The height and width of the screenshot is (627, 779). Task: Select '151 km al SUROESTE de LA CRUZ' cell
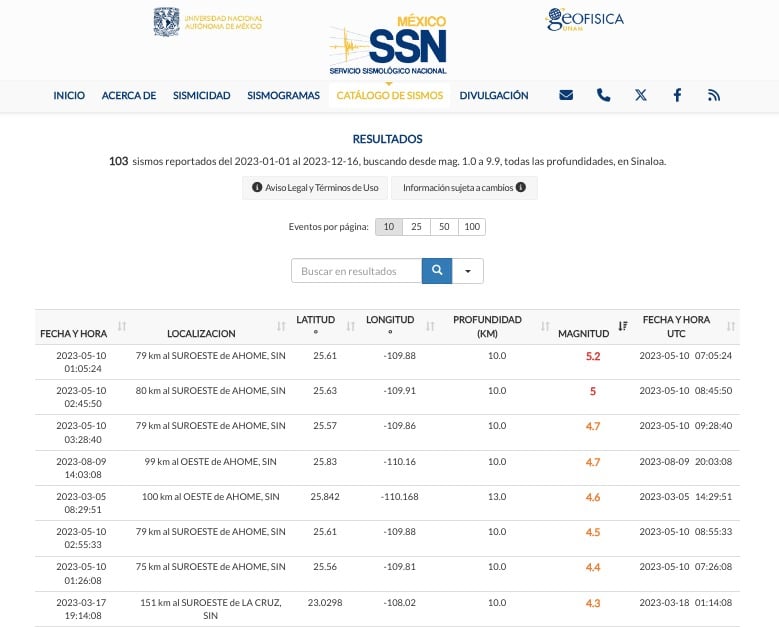coord(211,609)
